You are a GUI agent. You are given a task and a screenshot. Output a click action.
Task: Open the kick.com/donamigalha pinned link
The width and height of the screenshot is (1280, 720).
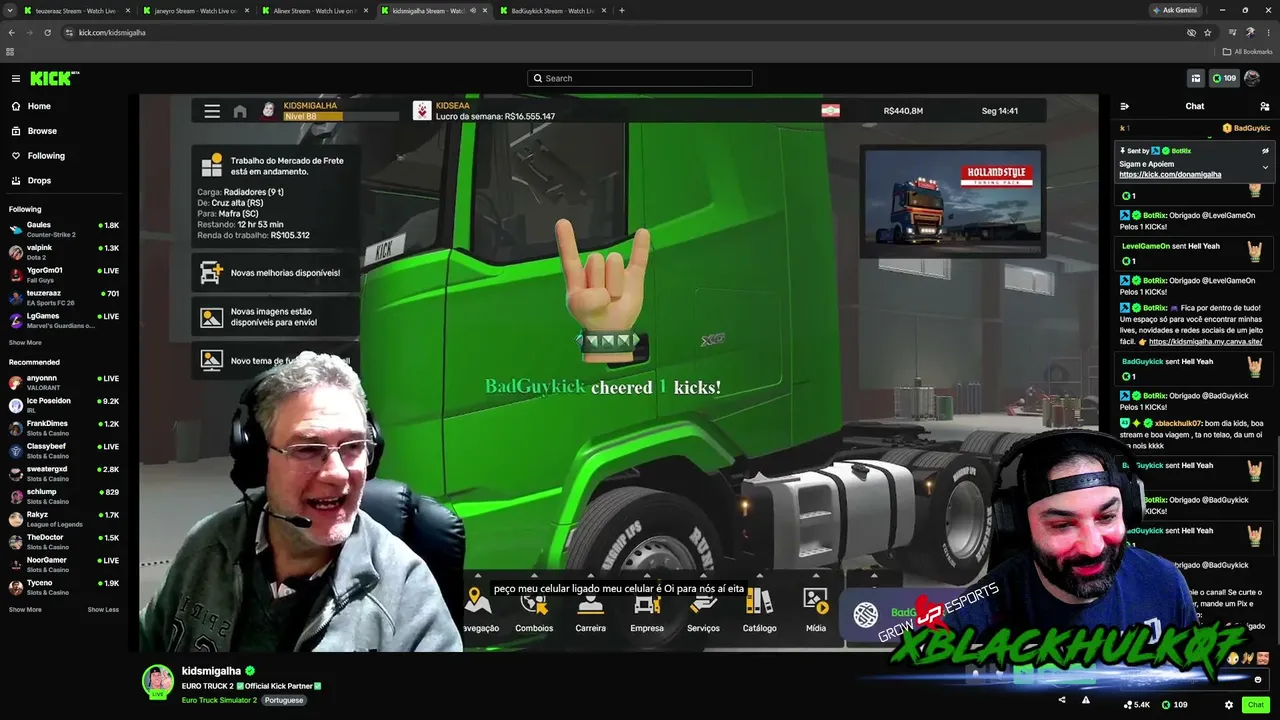tap(1170, 175)
